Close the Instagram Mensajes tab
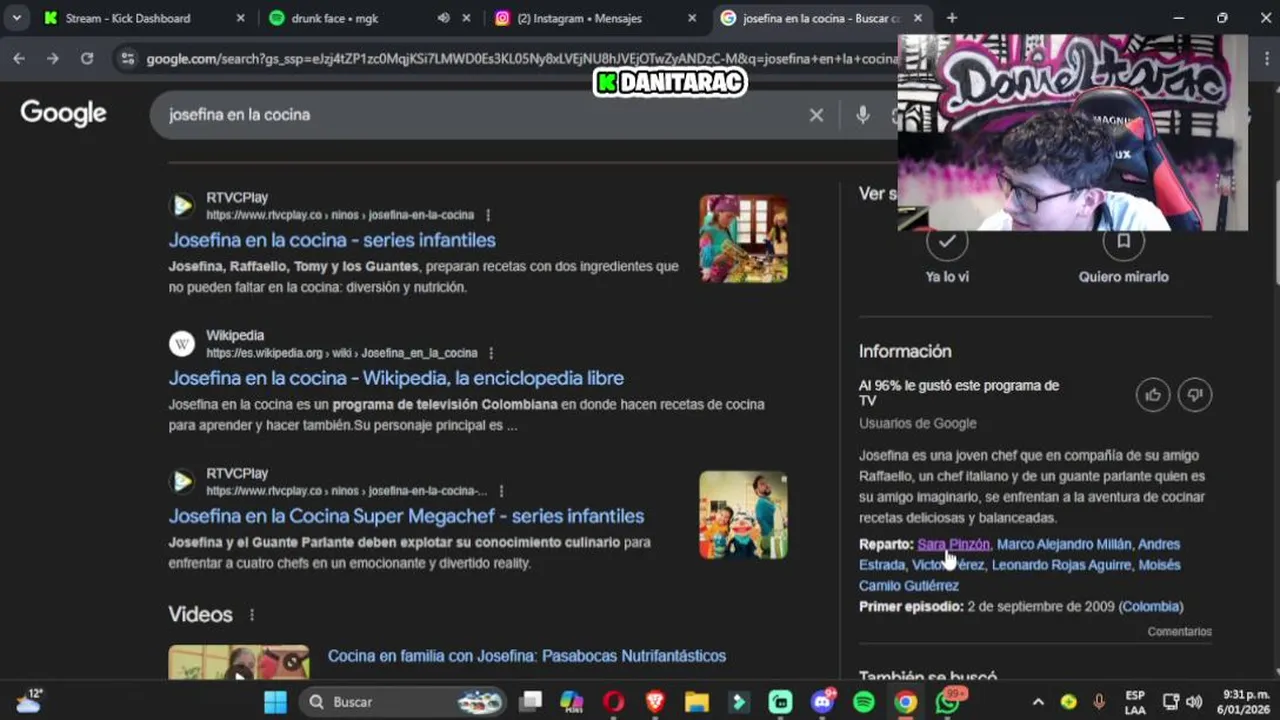This screenshot has height=720, width=1280. point(692,18)
